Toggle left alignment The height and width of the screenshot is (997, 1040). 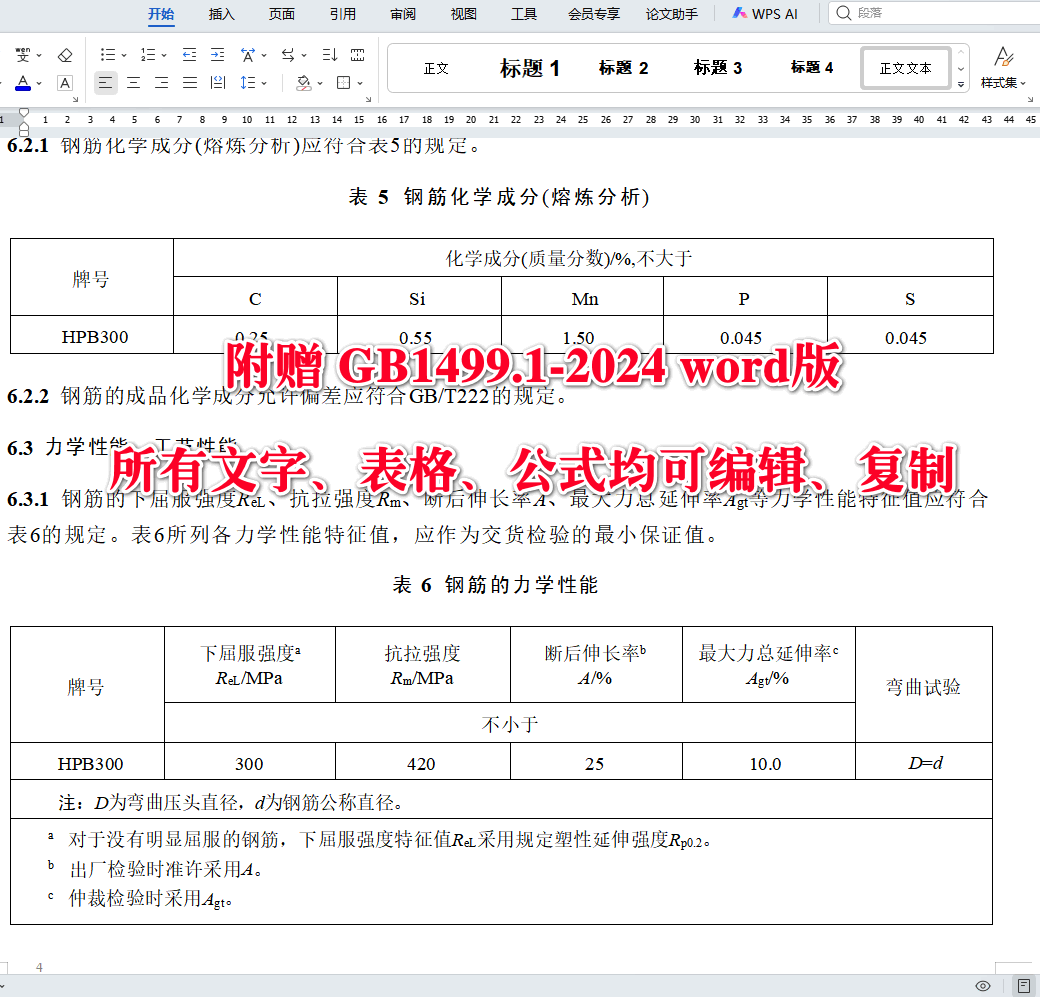pyautogui.click(x=105, y=83)
